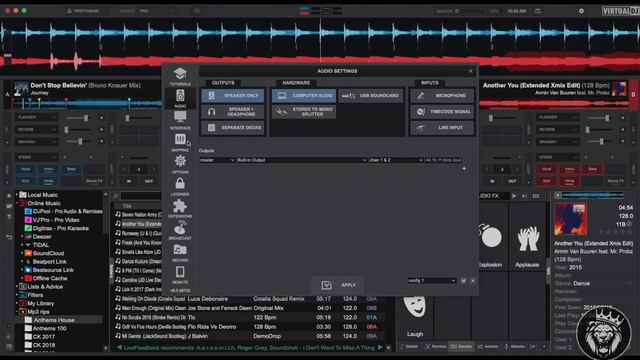The height and width of the screenshot is (360, 640).
Task: Adjust left deck Flanger effect slider
Action: click(x=78, y=118)
